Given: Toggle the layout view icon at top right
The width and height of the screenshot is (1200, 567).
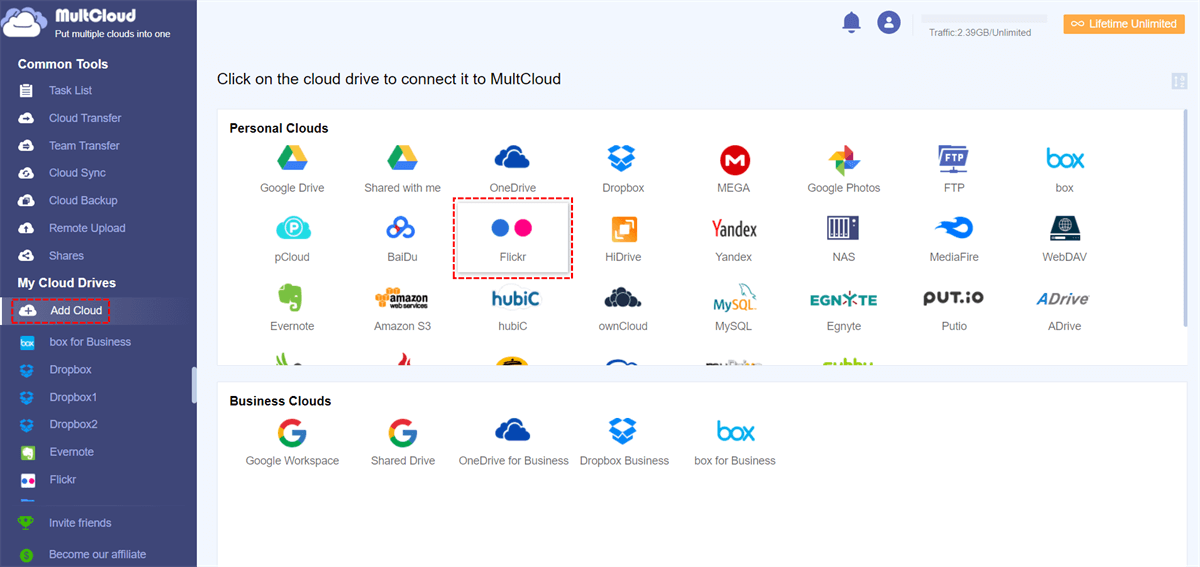Looking at the screenshot, I should coord(1179,81).
